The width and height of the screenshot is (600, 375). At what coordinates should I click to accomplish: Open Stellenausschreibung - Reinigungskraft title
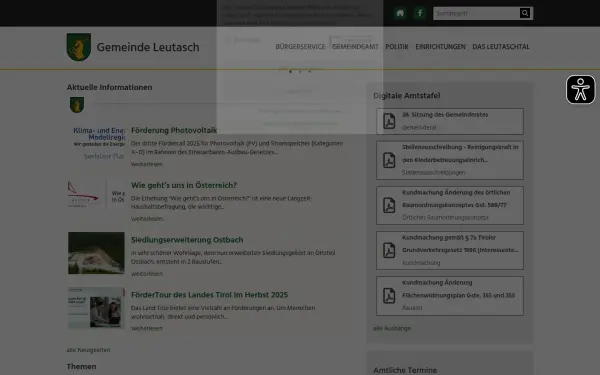tap(460, 153)
